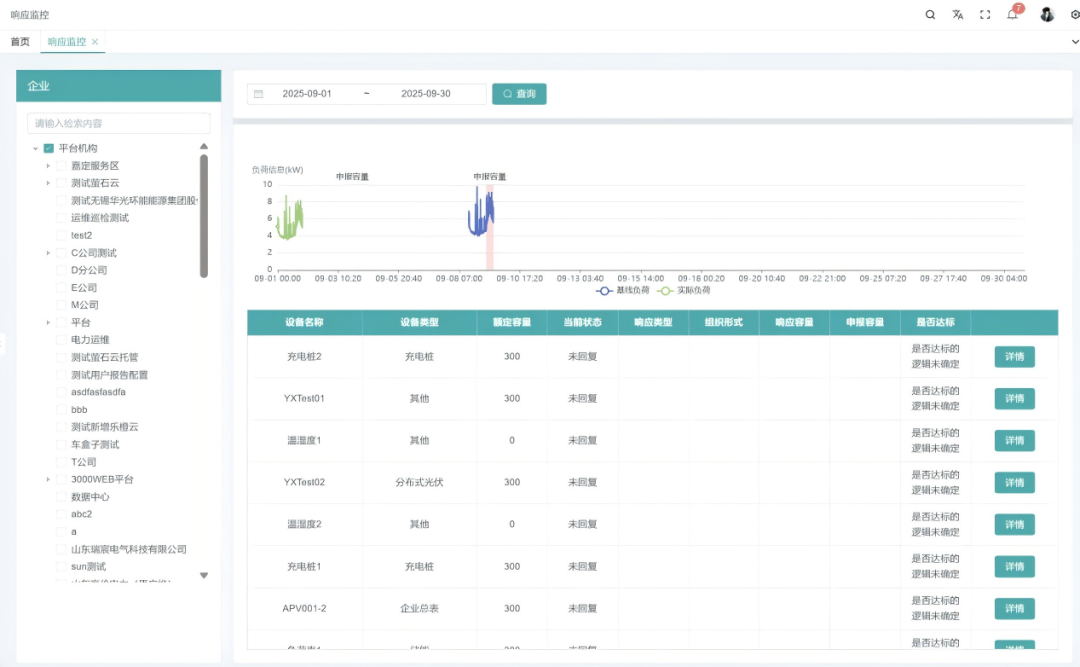Viewport: 1080px width, 667px height.
Task: Focus the enterprise search input field
Action: pyautogui.click(x=118, y=123)
